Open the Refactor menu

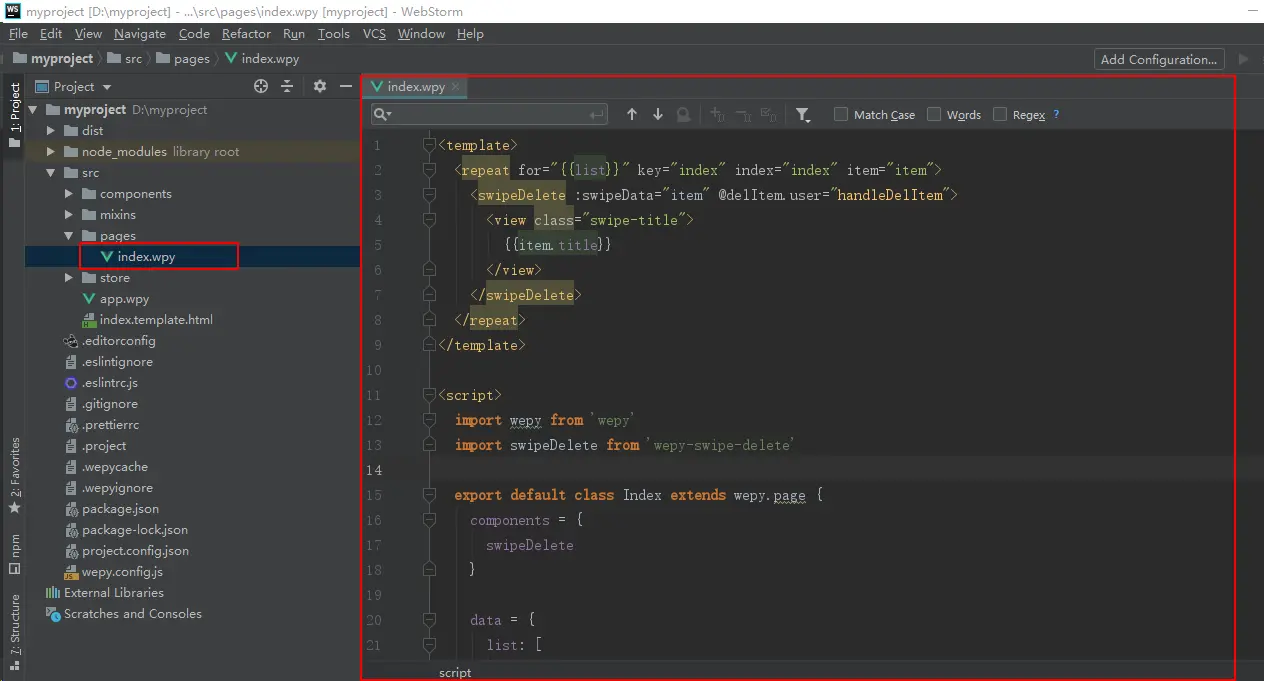(246, 33)
